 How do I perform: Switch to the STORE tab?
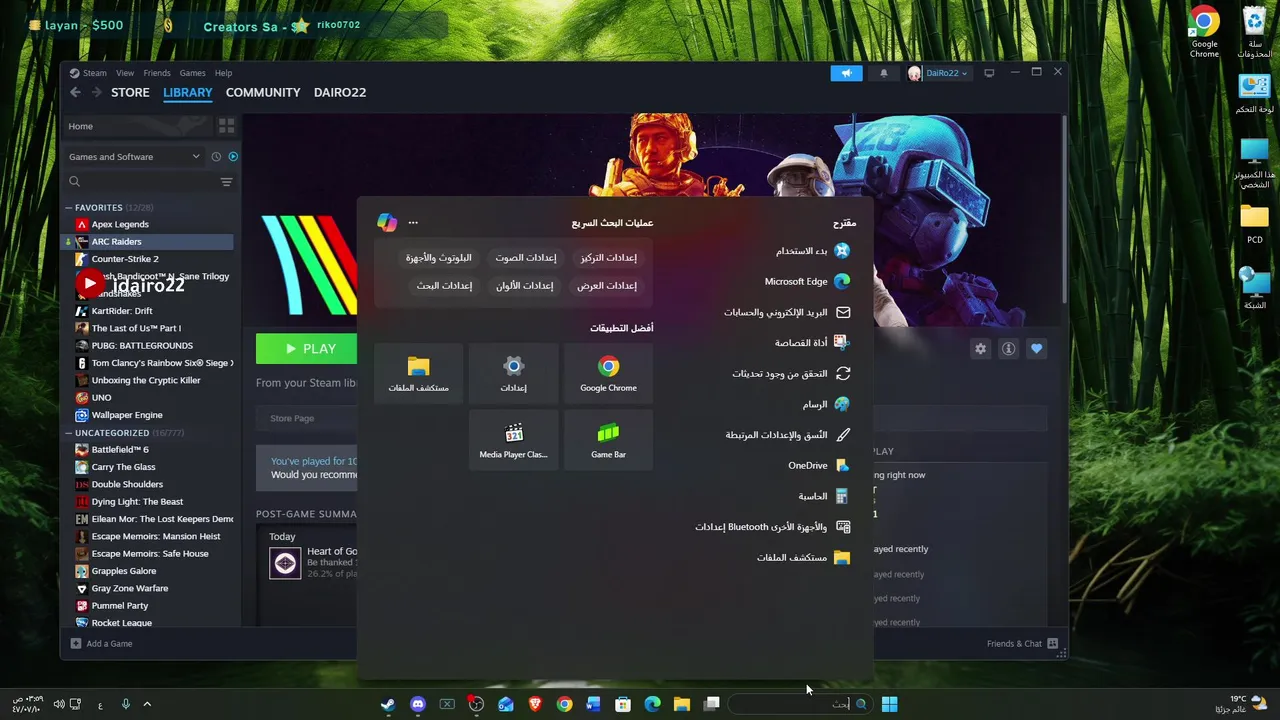[x=130, y=92]
